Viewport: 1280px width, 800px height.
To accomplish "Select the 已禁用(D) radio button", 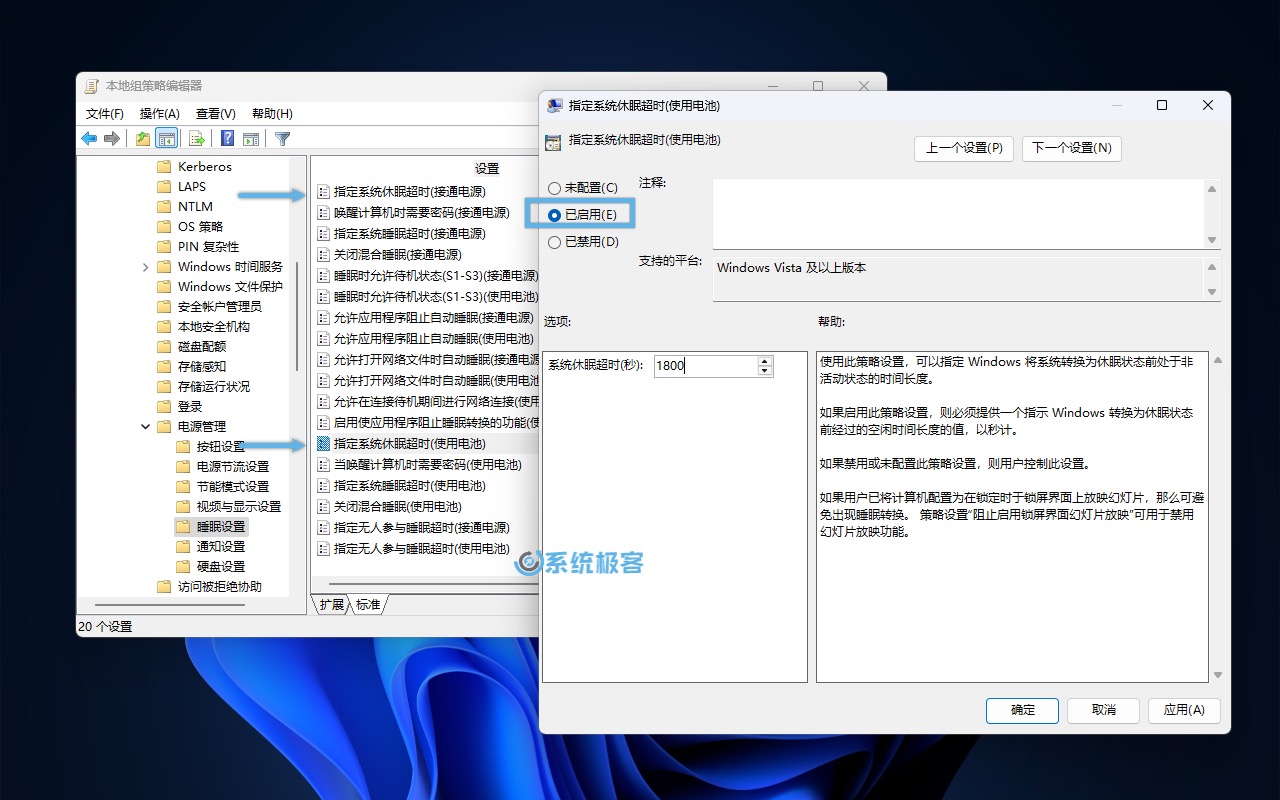I will tap(555, 242).
